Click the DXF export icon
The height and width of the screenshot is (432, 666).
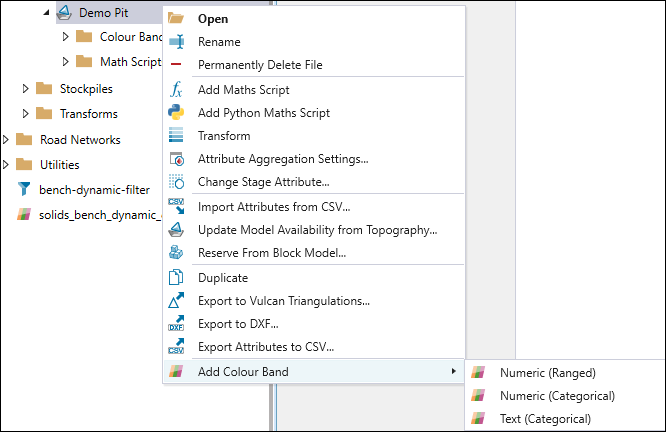pos(176,324)
